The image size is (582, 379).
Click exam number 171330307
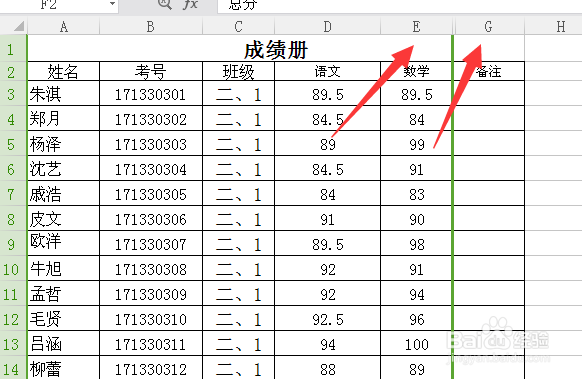point(151,244)
